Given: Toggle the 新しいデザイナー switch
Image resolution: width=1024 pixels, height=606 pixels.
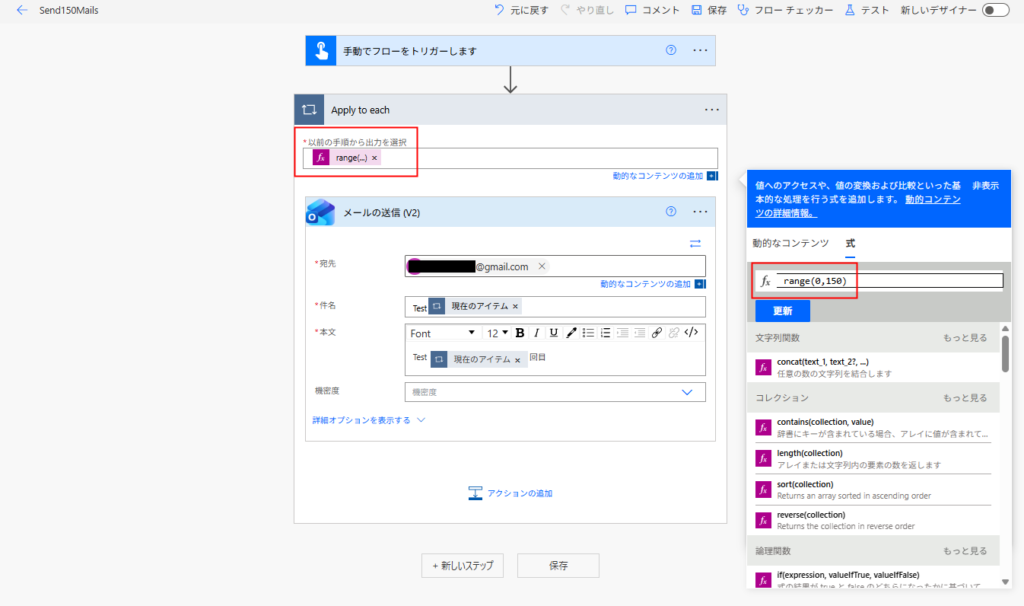Looking at the screenshot, I should (x=994, y=10).
